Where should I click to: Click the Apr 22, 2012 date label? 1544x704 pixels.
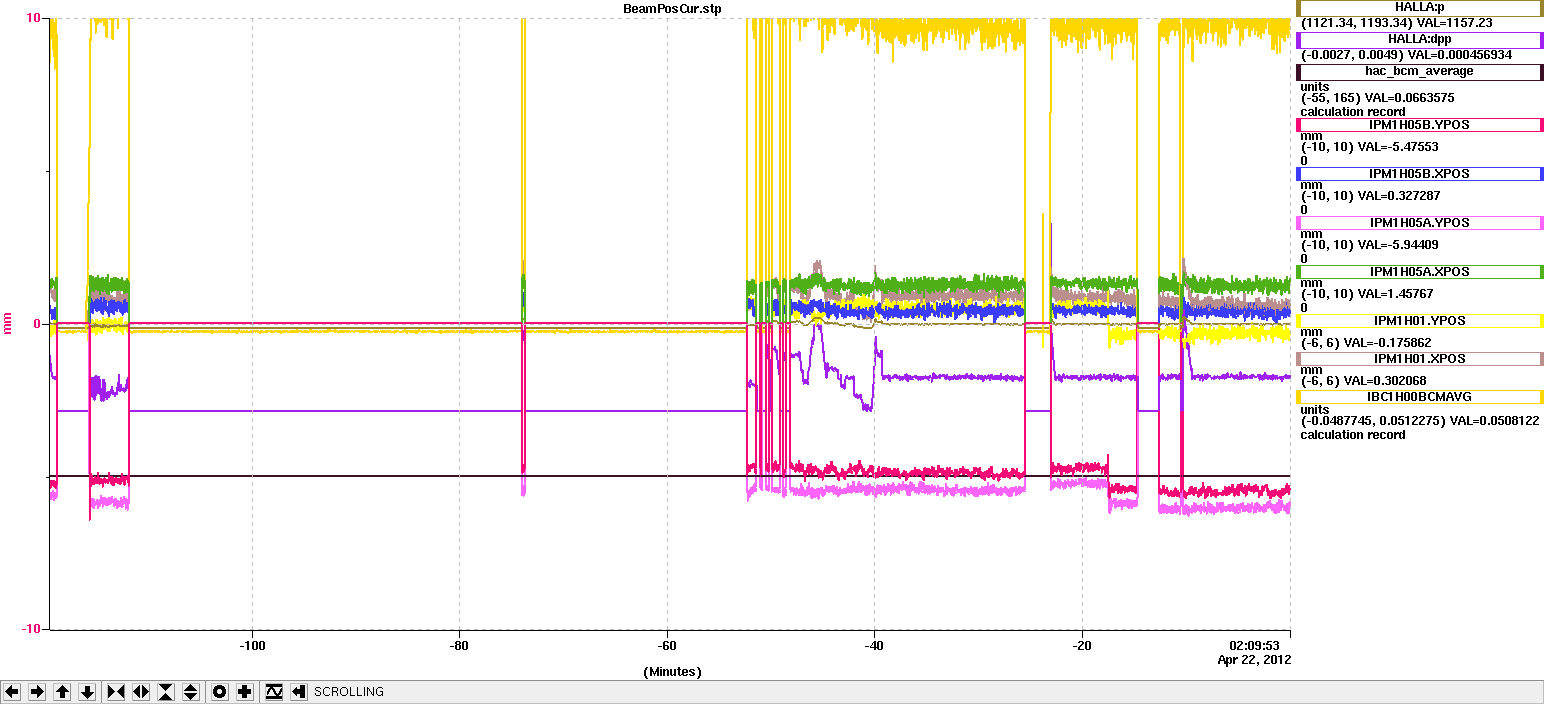click(1254, 660)
